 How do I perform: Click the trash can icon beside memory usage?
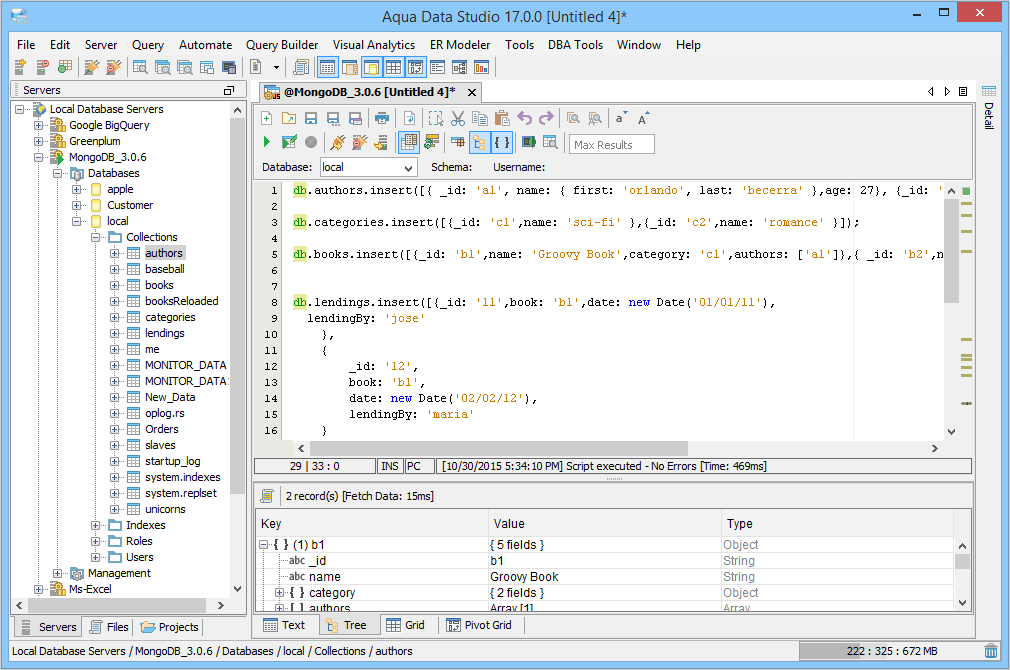[991, 651]
